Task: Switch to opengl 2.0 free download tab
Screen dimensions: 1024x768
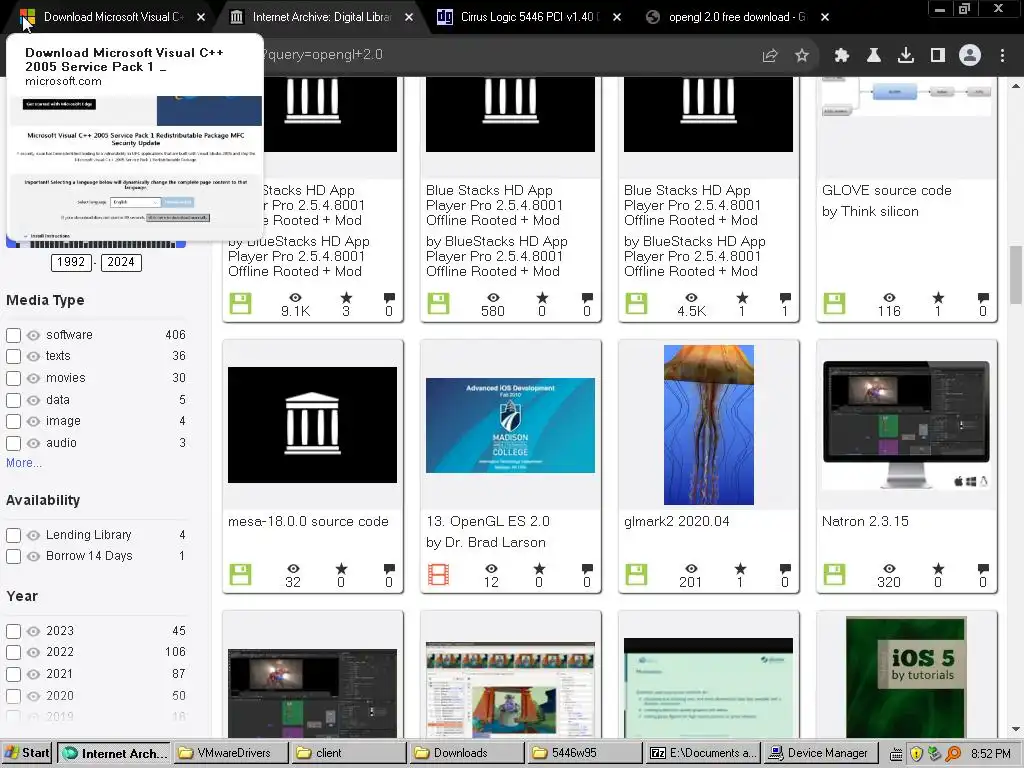Action: pyautogui.click(x=737, y=17)
